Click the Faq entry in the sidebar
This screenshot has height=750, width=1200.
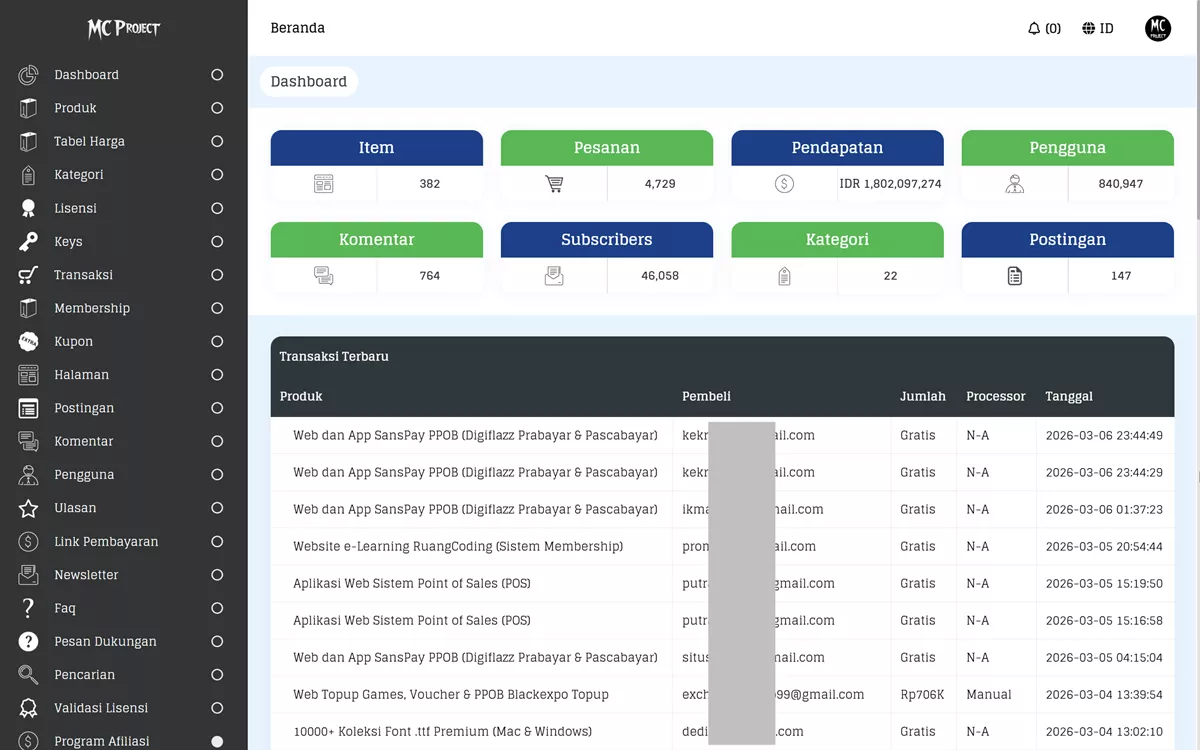64,607
